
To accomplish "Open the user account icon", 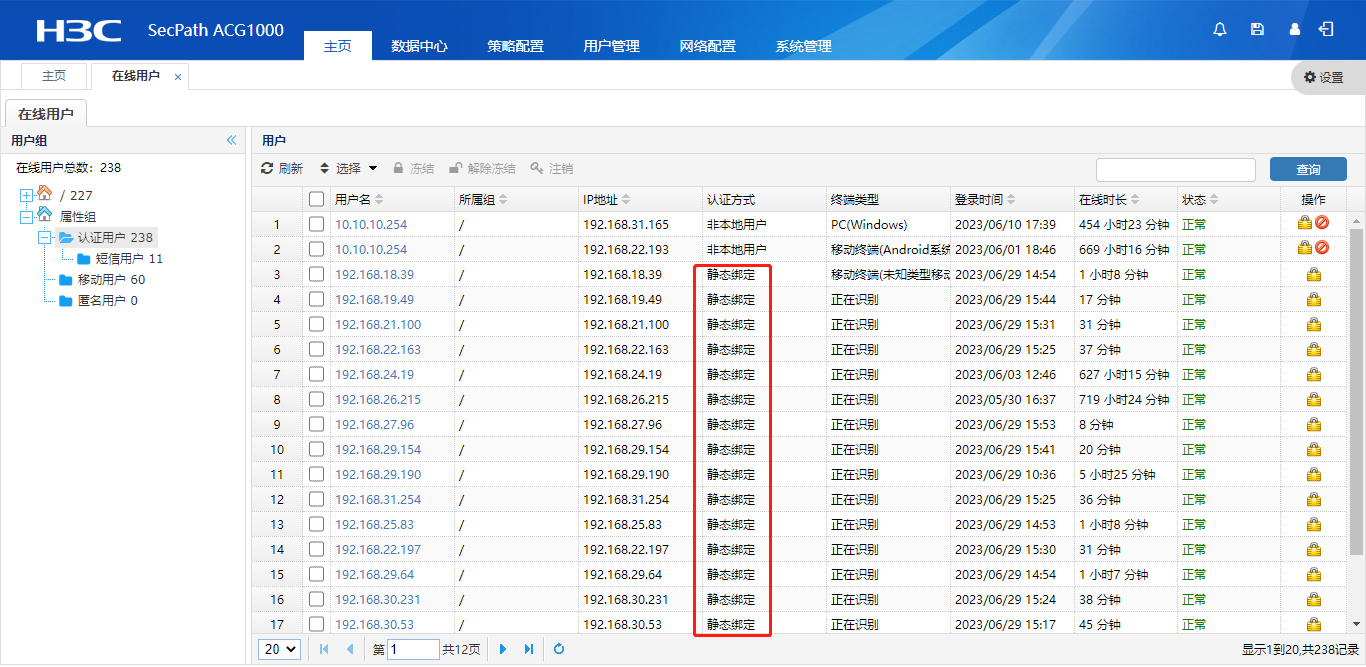I will coord(1295,30).
